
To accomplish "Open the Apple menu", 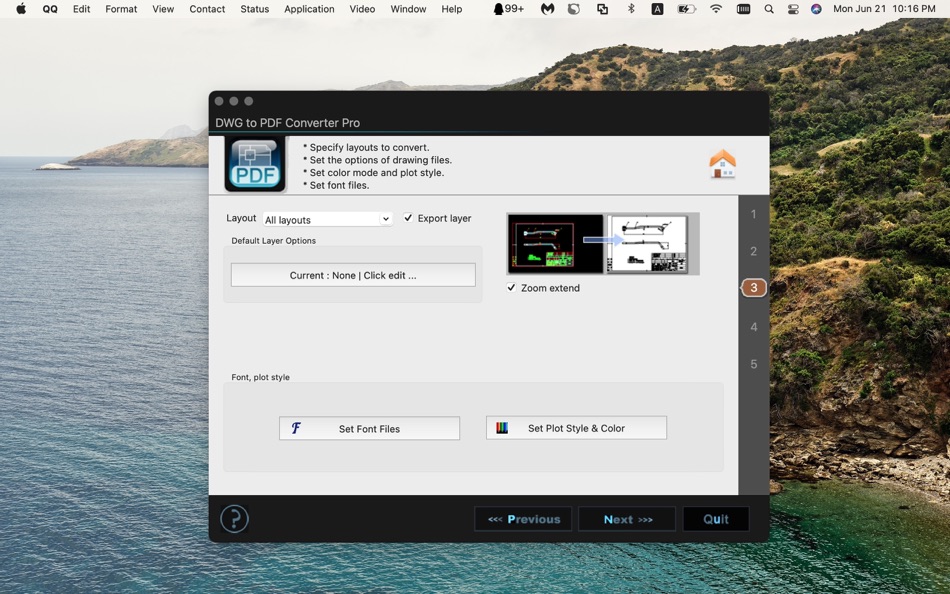I will (x=21, y=8).
